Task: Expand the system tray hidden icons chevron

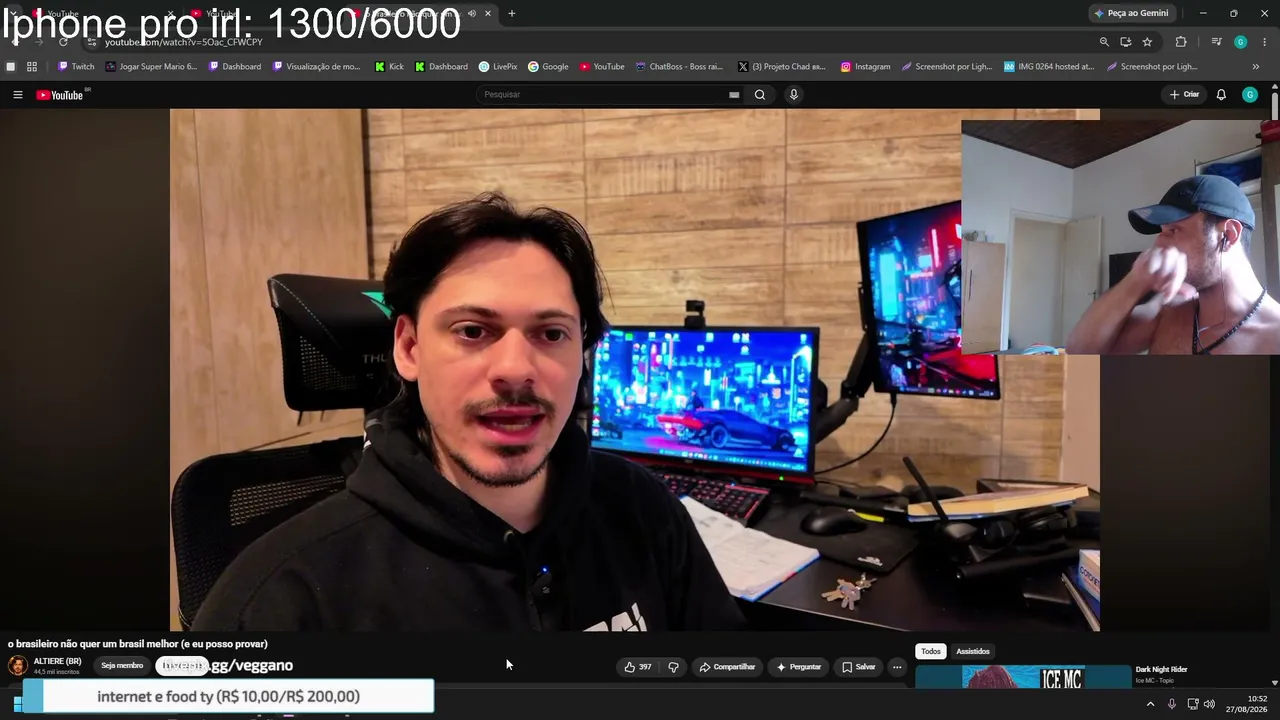Action: pos(1150,704)
